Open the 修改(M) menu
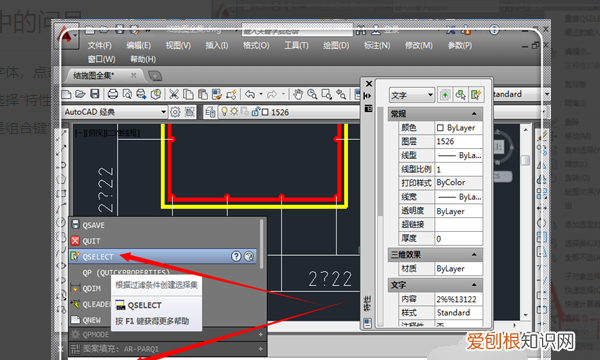 419,46
